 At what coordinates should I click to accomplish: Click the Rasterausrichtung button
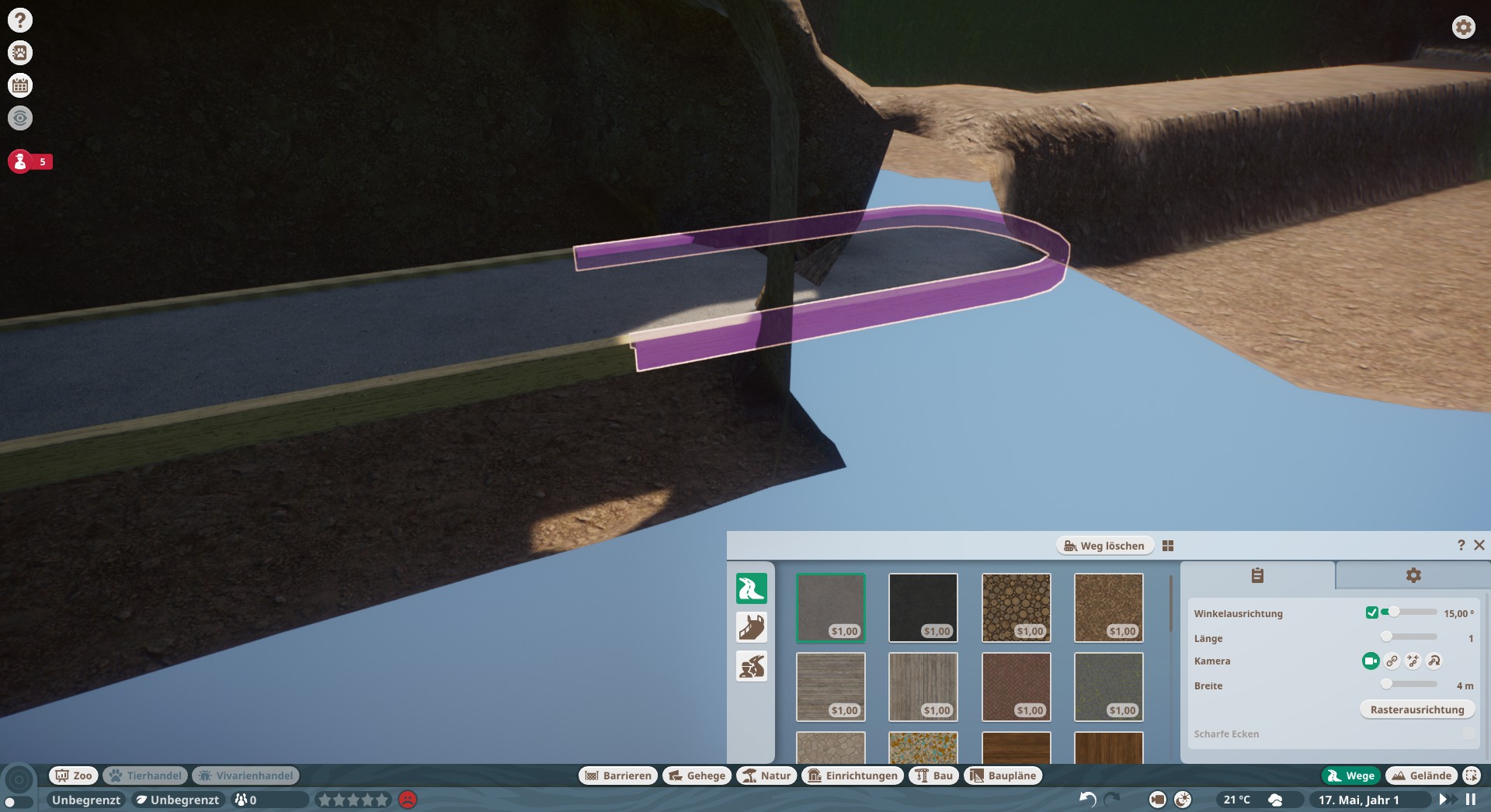[1417, 710]
